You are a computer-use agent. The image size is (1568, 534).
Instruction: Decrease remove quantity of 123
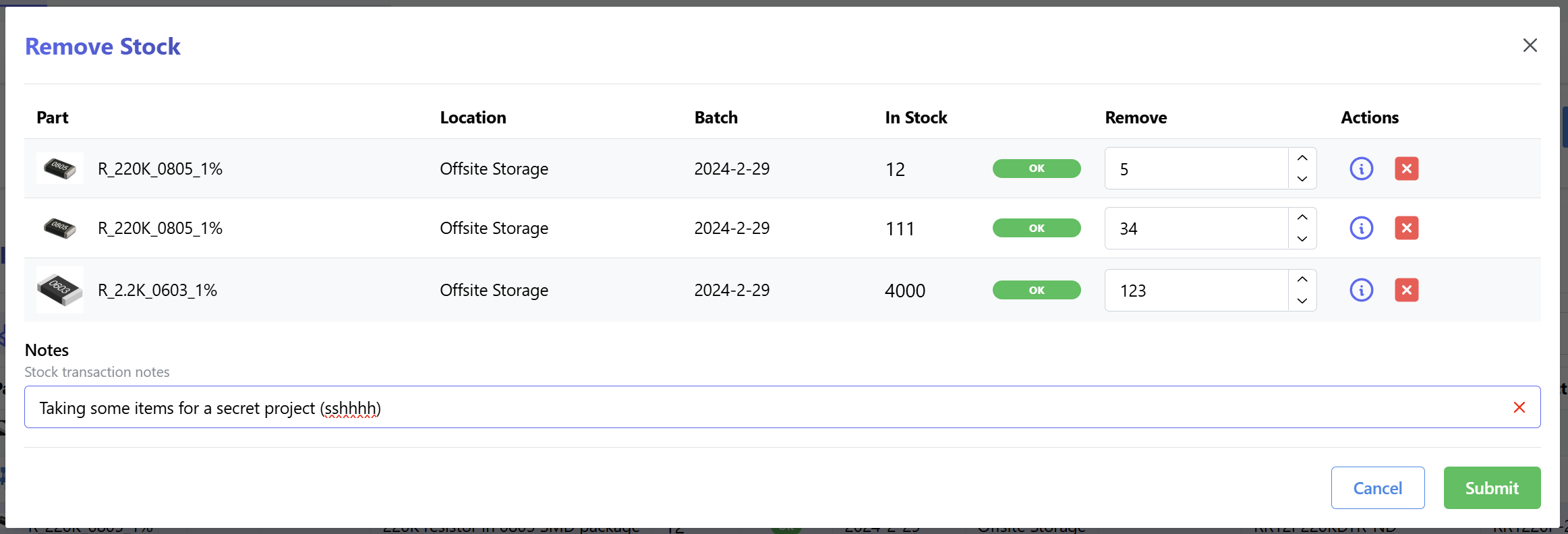tap(1302, 301)
